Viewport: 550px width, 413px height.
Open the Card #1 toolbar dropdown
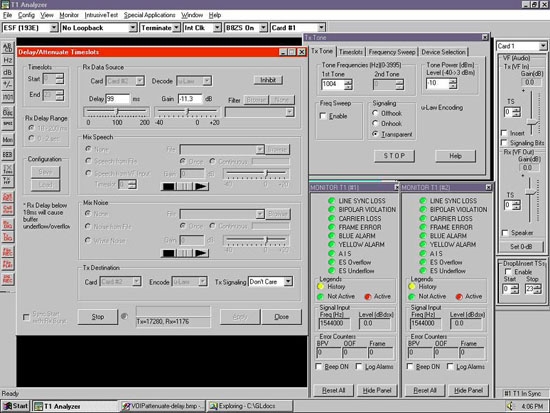[x=321, y=27]
